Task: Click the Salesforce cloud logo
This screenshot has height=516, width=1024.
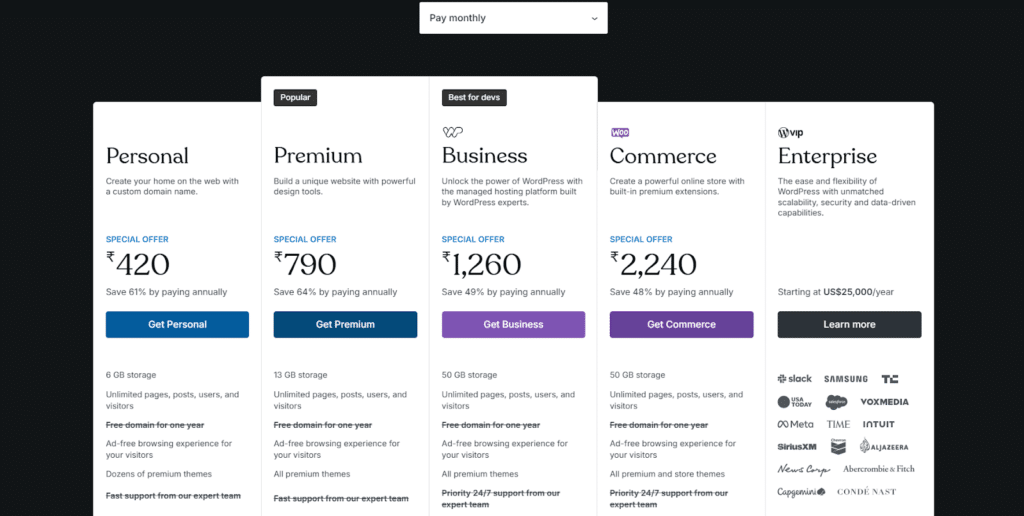Action: coord(836,402)
